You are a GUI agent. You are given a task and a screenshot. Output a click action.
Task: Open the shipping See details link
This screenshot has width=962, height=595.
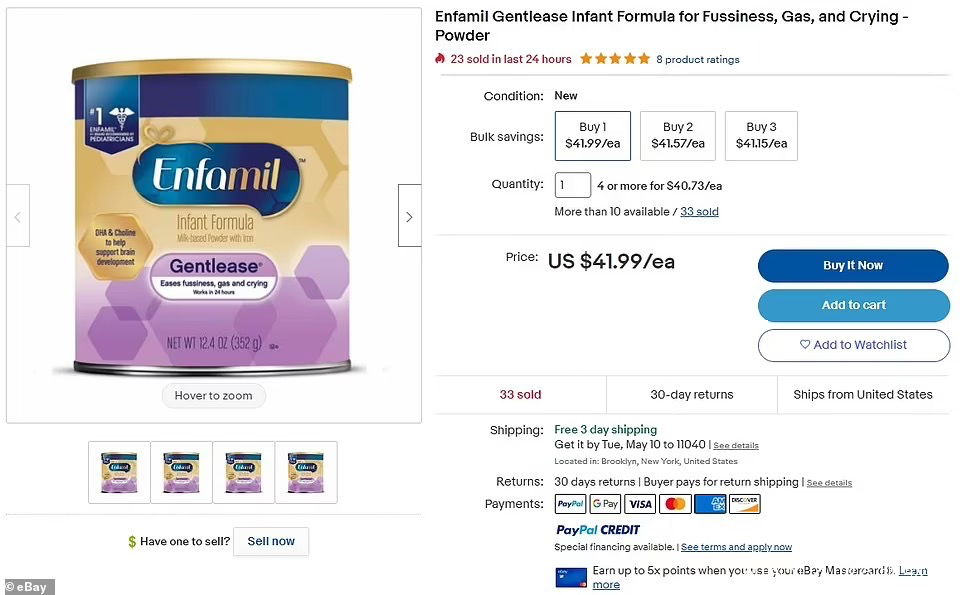coord(736,445)
